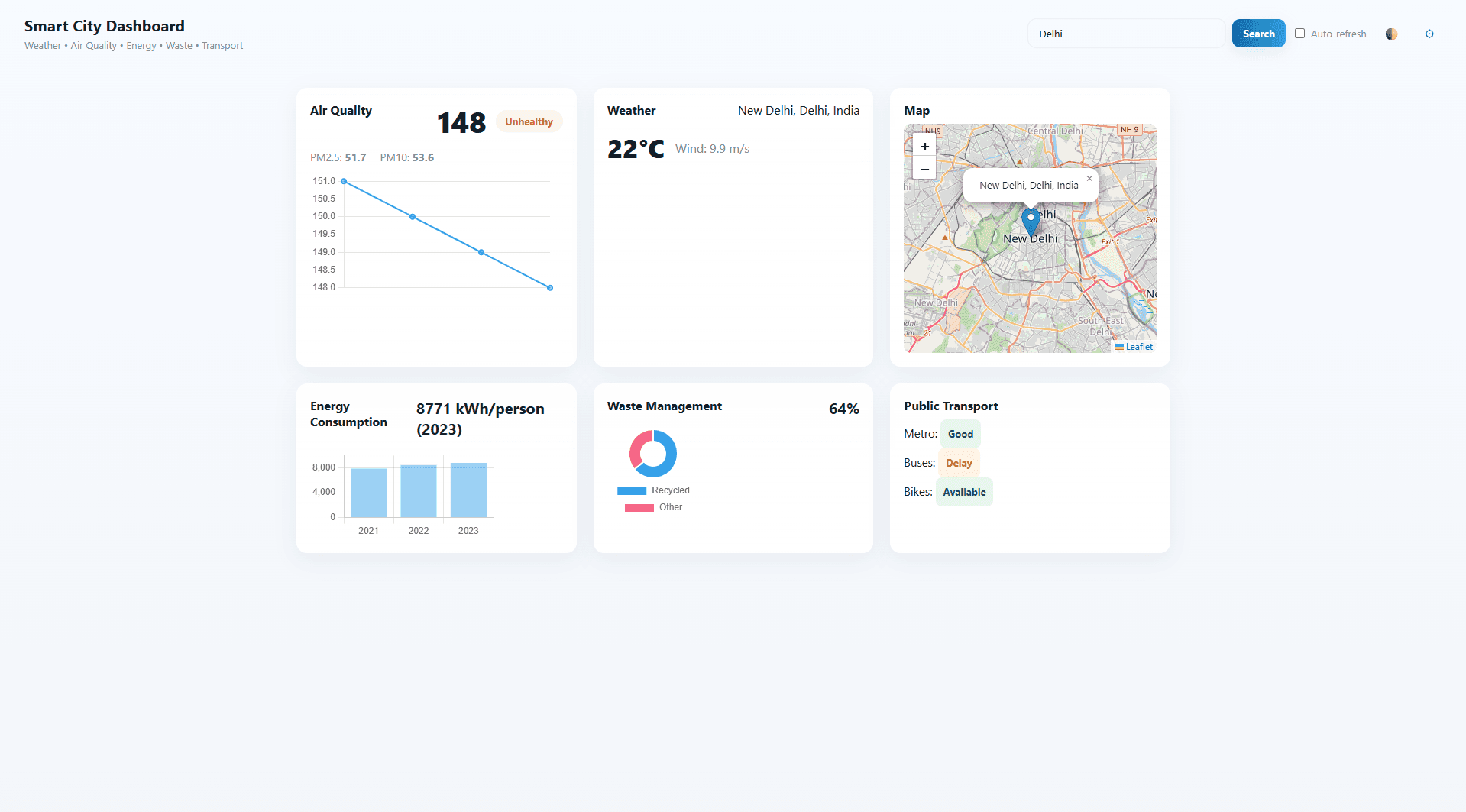Image resolution: width=1466 pixels, height=812 pixels.
Task: Open settings gear icon
Action: [x=1429, y=34]
